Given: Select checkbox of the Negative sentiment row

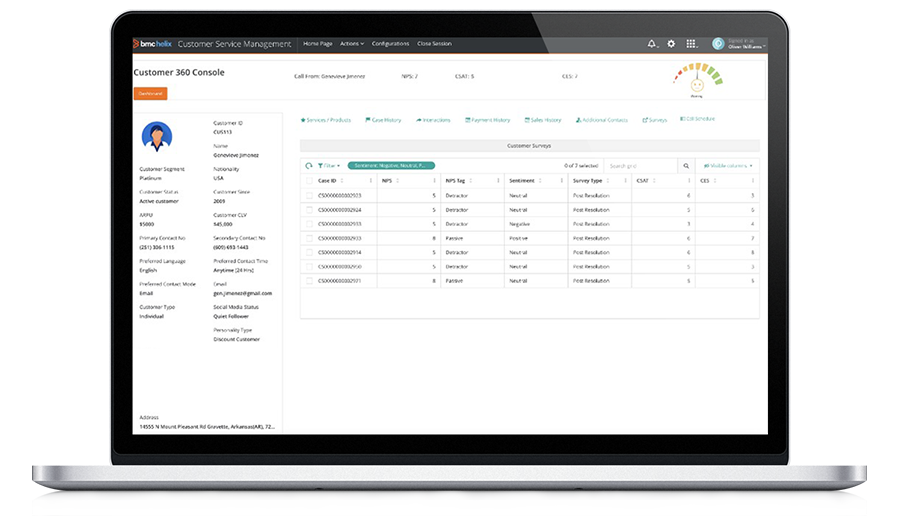Looking at the screenshot, I should coord(309,224).
